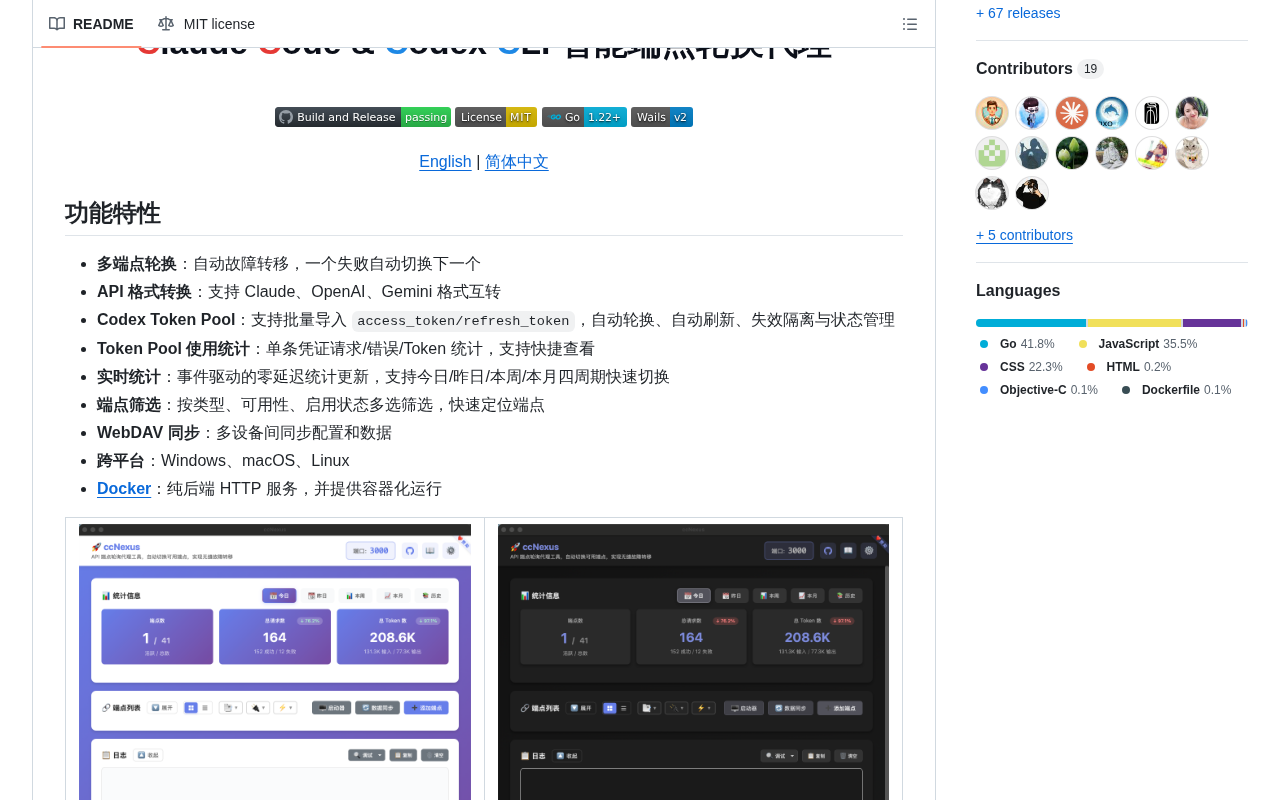Open the black seal-stamp contributor avatar

click(x=1152, y=113)
